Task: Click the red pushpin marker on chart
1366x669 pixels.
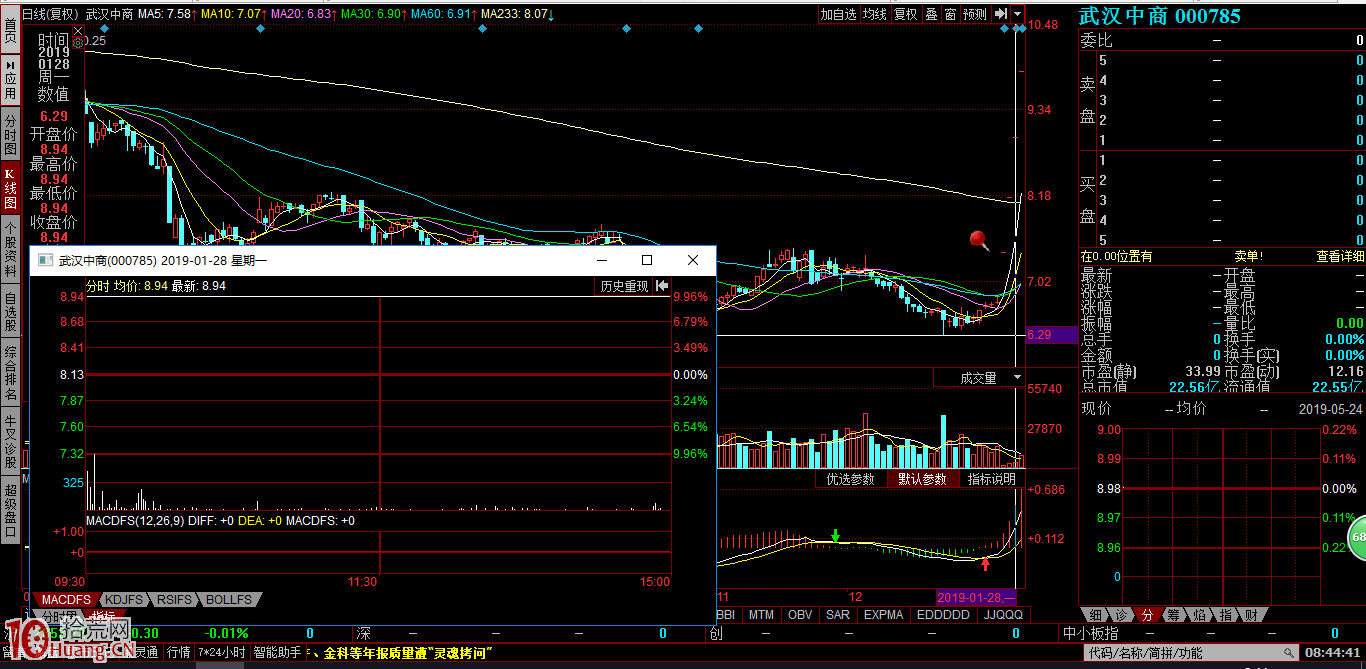Action: 979,240
